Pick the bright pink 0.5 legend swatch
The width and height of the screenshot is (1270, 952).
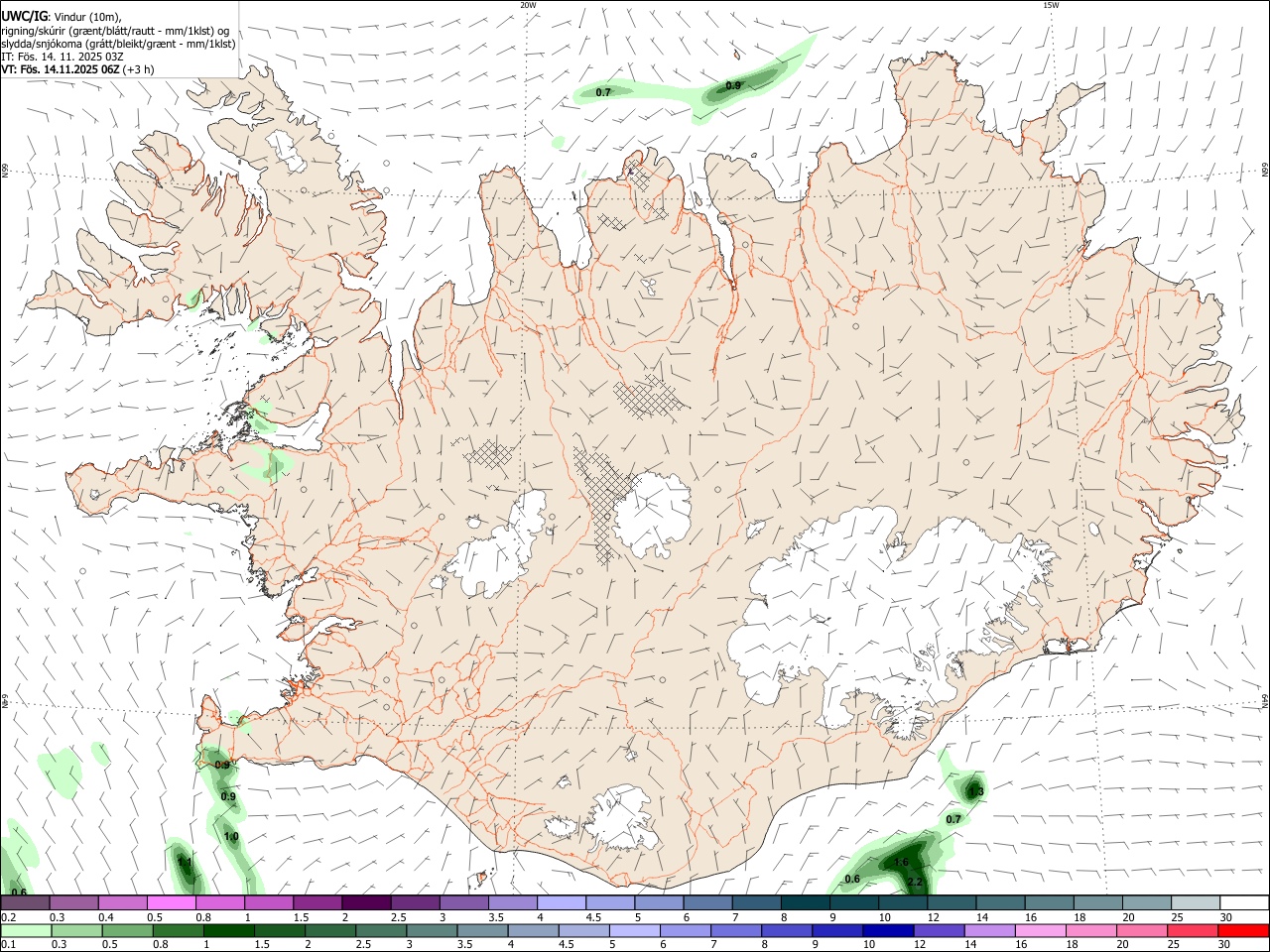[x=171, y=902]
